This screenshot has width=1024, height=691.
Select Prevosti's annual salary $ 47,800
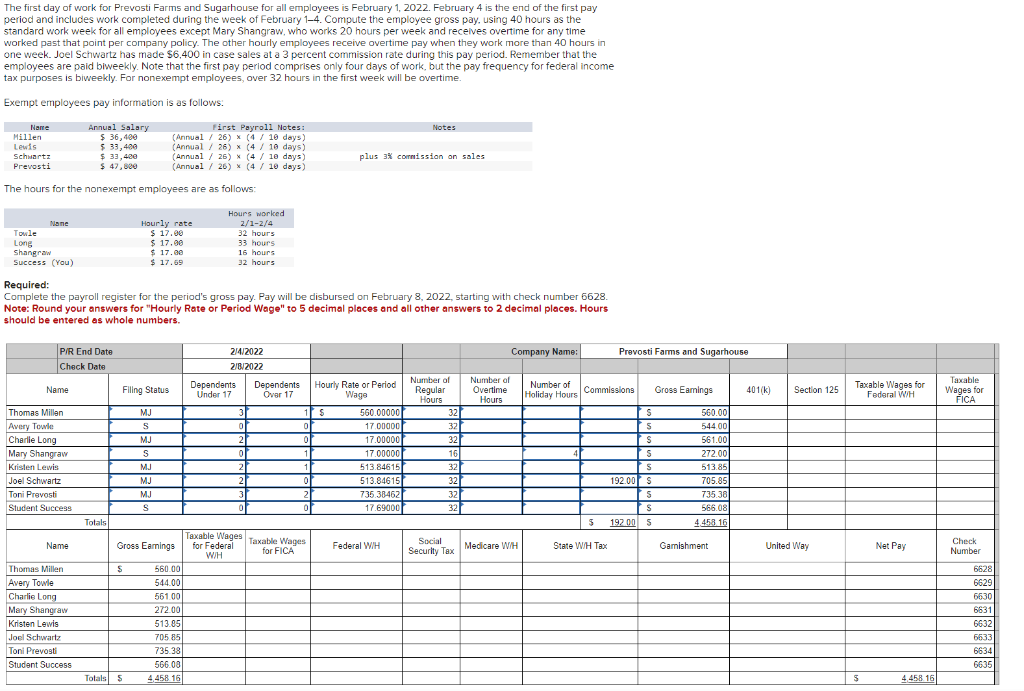pyautogui.click(x=118, y=167)
